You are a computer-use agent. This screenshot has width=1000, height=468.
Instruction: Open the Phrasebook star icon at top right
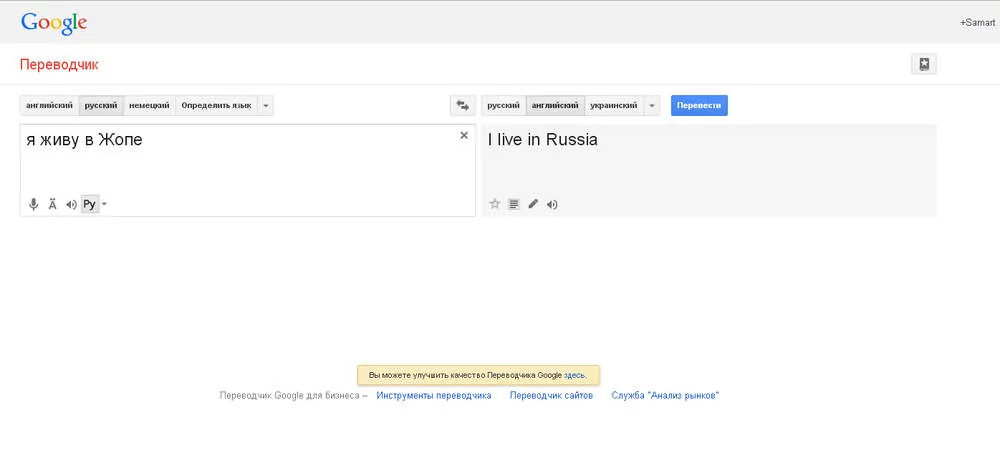pos(924,64)
